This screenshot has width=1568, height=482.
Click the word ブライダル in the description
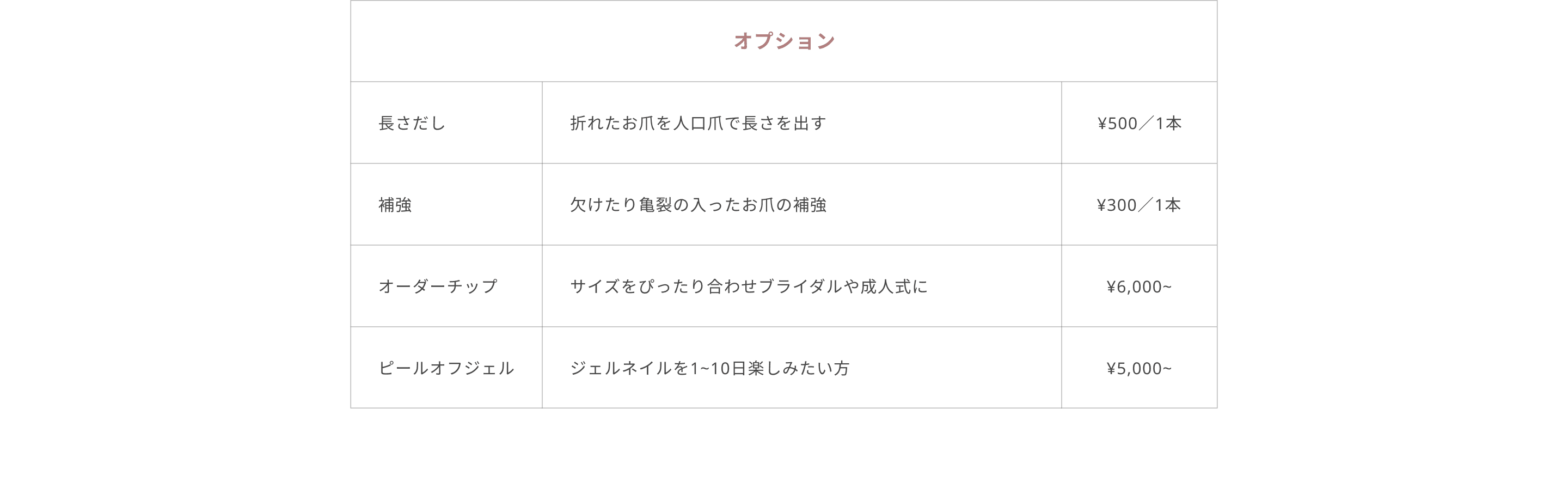point(800,286)
